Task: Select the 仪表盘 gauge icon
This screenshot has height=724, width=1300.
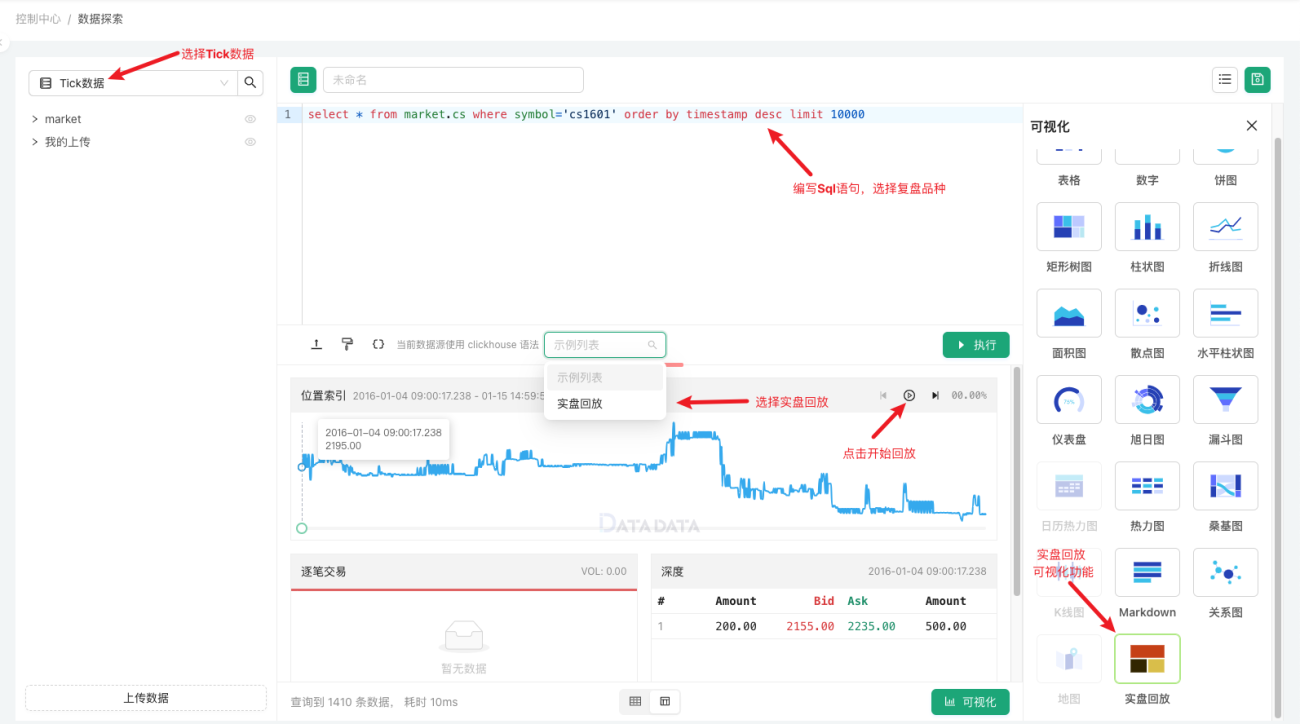Action: [x=1069, y=399]
